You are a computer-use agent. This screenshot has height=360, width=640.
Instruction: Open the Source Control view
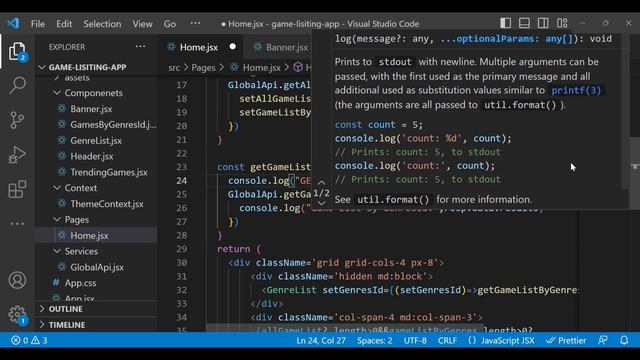coord(17,120)
